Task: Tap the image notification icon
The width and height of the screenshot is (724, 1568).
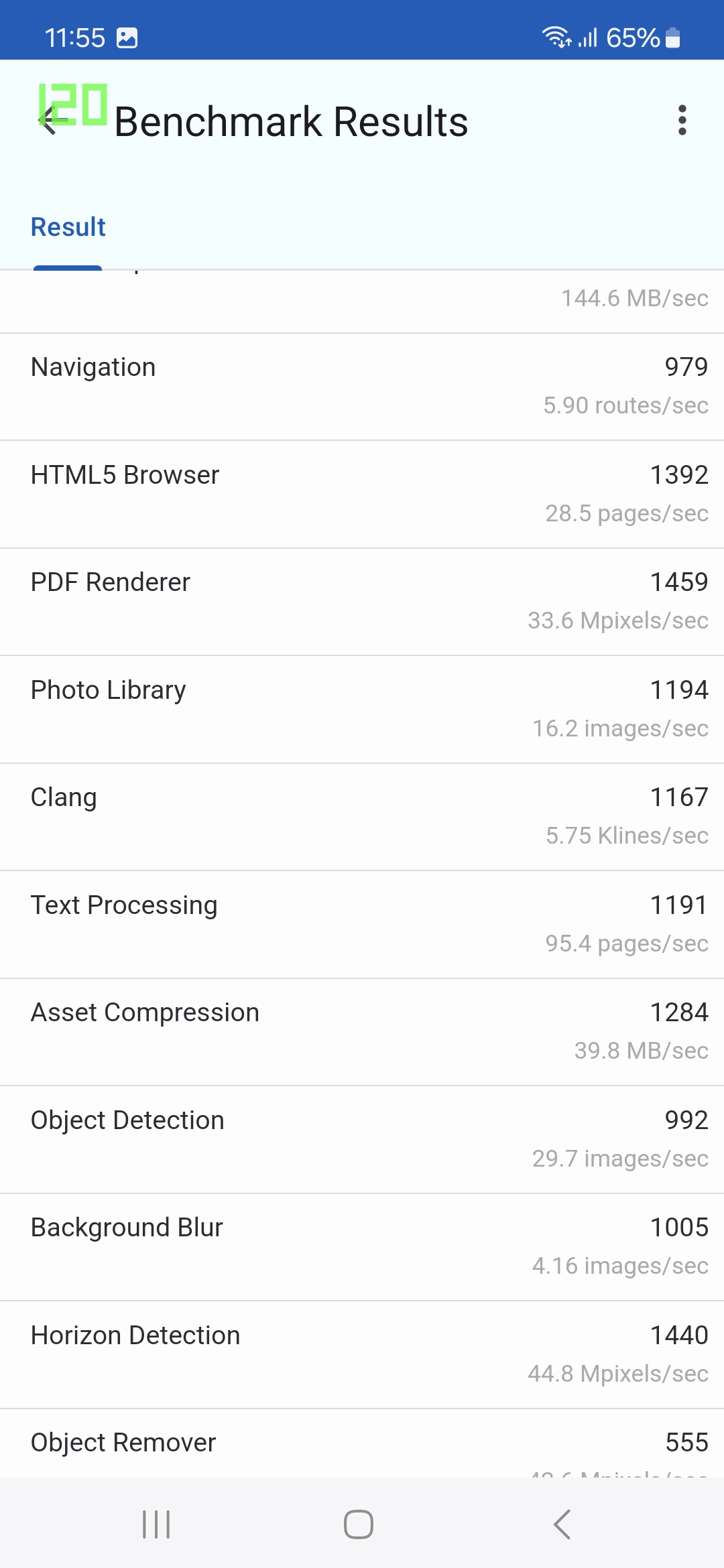Action: point(127,38)
